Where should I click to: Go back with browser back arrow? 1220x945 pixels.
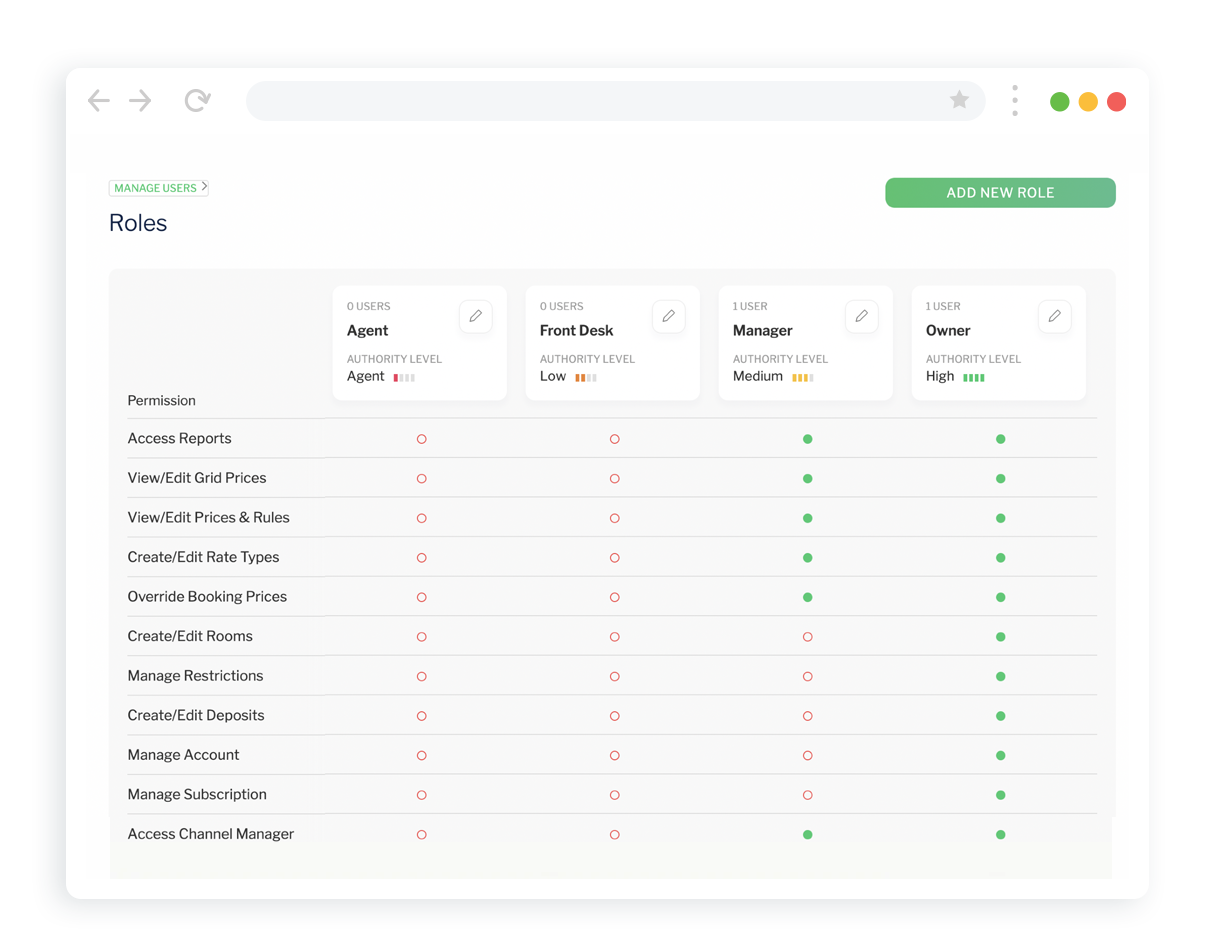(98, 100)
